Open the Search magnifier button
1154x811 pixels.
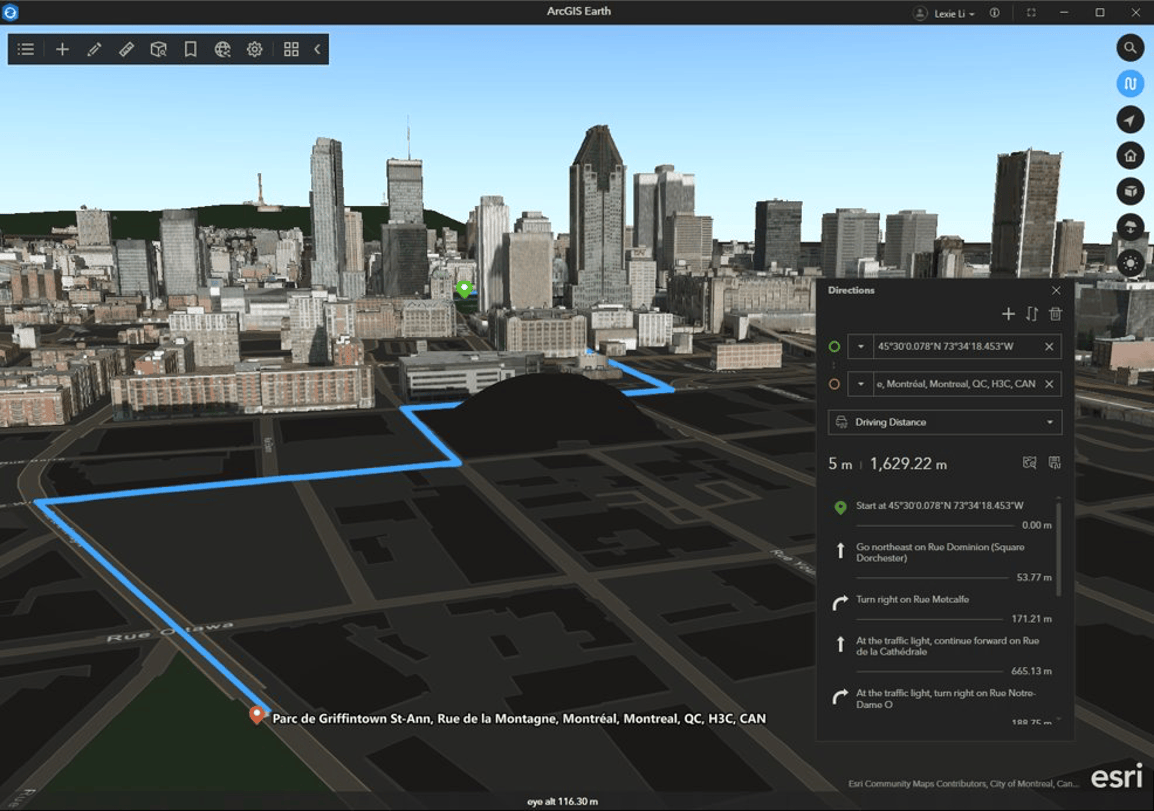1130,48
